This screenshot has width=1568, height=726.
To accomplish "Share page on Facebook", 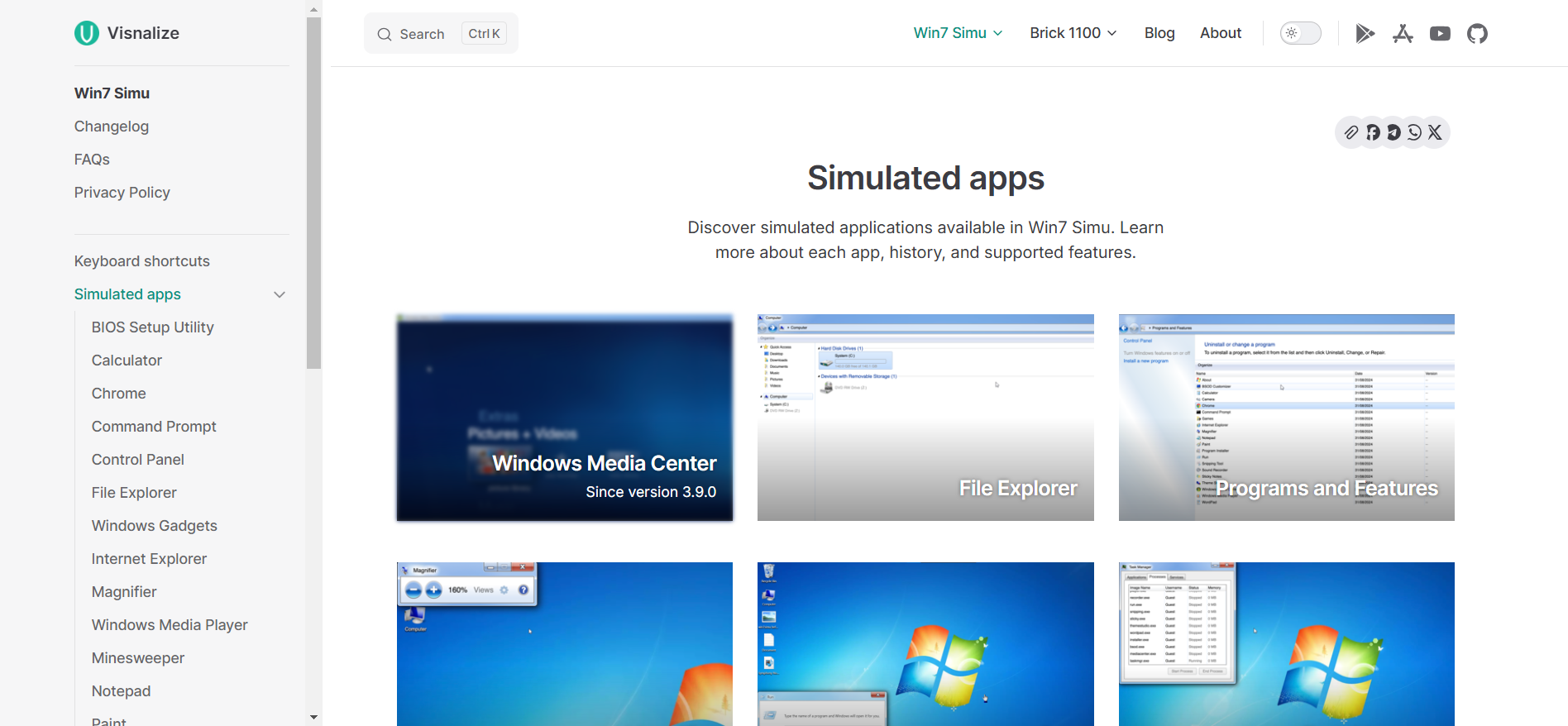I will pyautogui.click(x=1373, y=132).
